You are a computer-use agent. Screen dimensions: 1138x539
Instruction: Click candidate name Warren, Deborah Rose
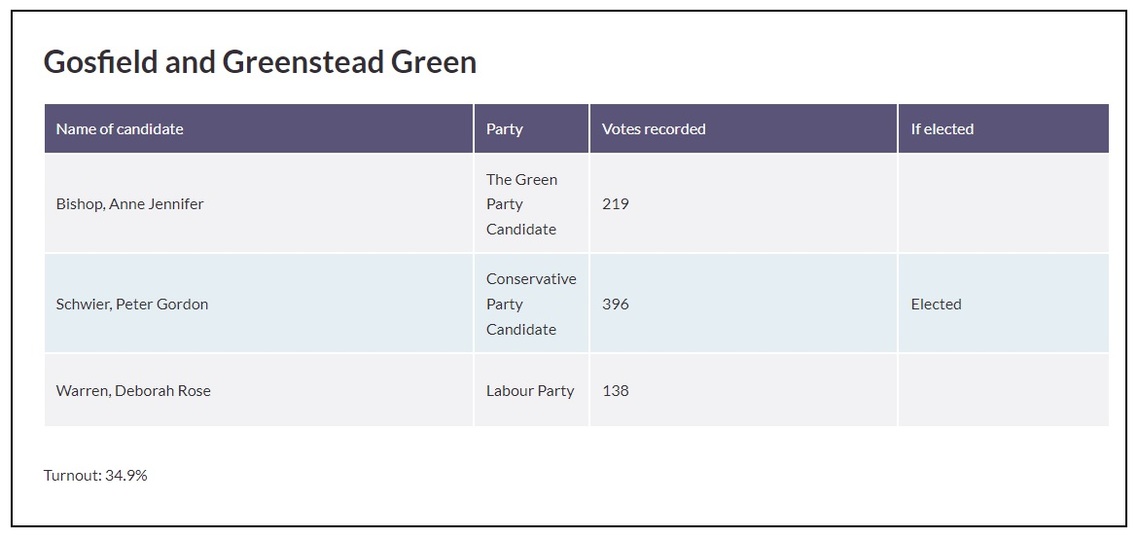coord(133,391)
